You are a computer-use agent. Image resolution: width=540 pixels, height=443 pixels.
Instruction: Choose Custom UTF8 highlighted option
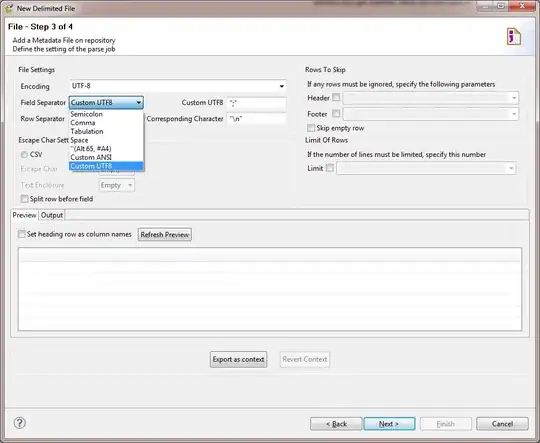[x=106, y=166]
